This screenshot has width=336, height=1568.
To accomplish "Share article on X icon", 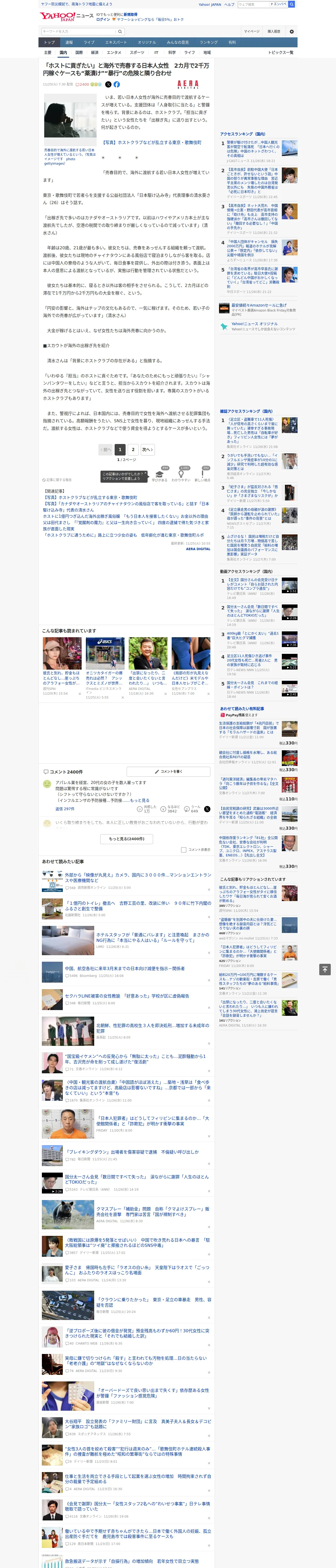I will tap(109, 85).
